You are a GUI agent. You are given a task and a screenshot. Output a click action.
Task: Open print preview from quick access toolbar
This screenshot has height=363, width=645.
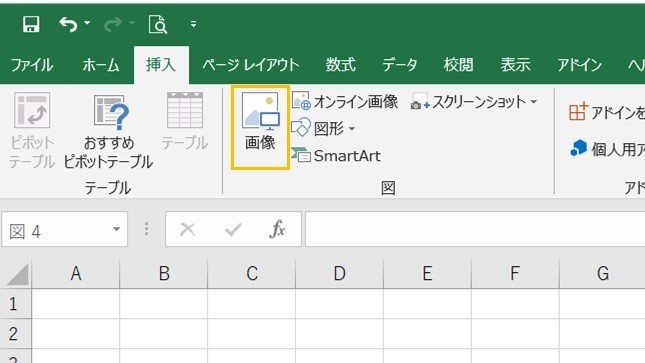click(x=158, y=24)
